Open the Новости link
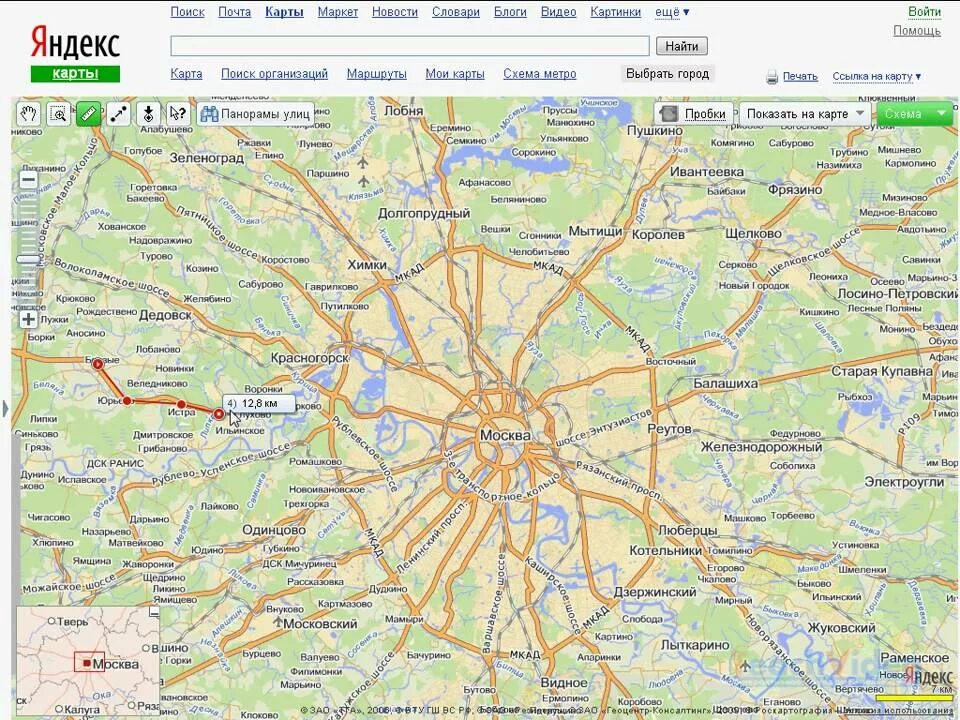This screenshot has width=960, height=720. [x=395, y=12]
